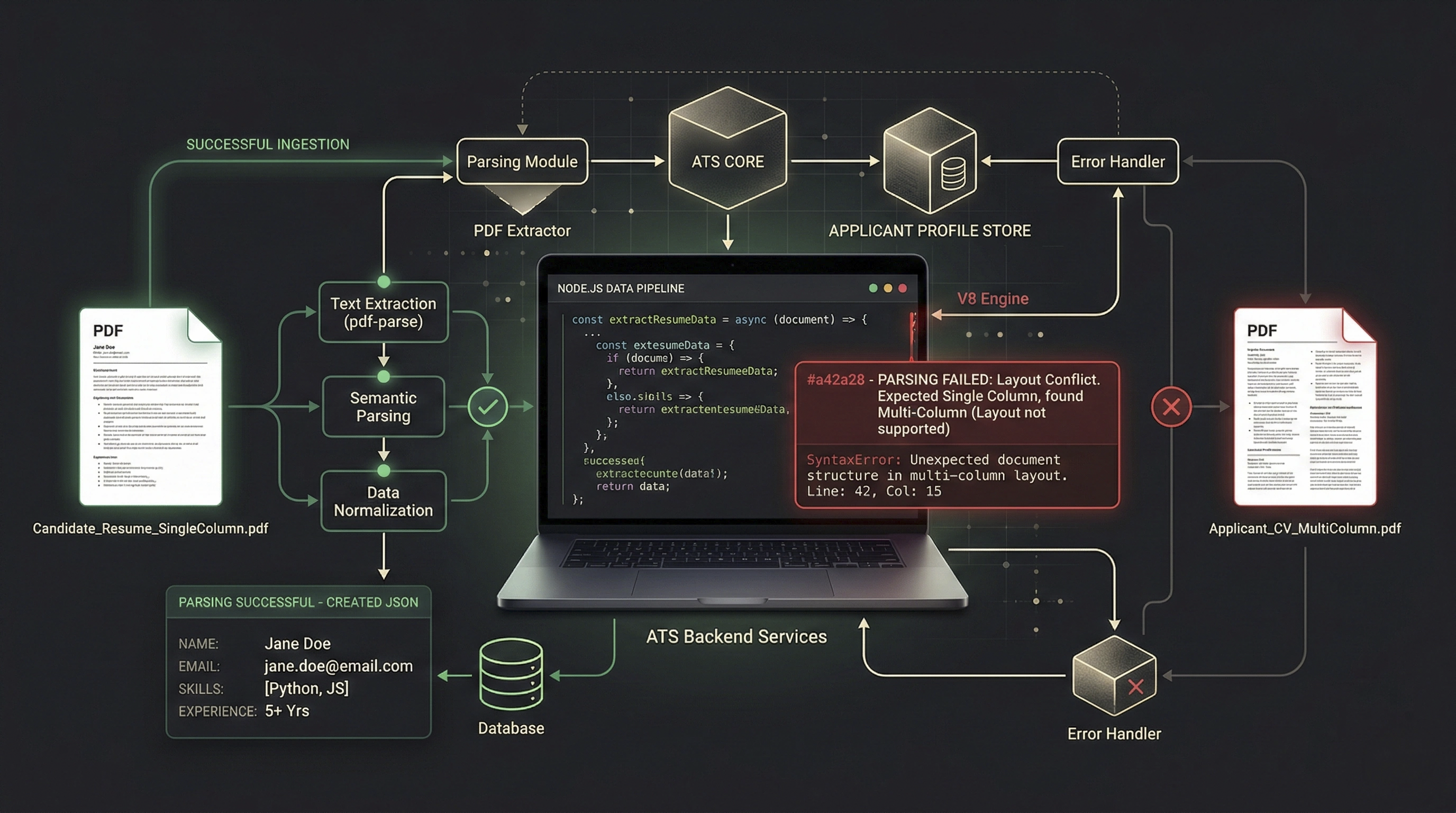Click the jane.doe@email.com field in the JSON panel
Image resolution: width=1456 pixels, height=813 pixels.
338,666
